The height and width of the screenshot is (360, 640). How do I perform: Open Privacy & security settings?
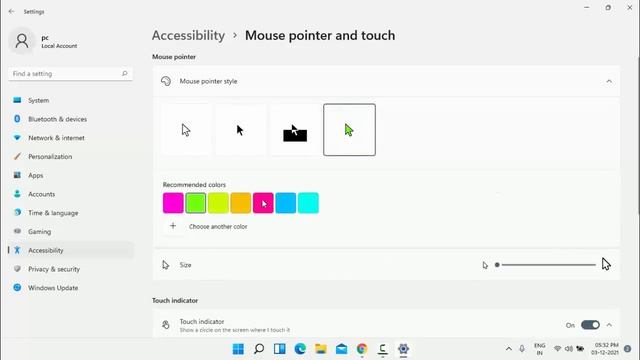pos(70,269)
